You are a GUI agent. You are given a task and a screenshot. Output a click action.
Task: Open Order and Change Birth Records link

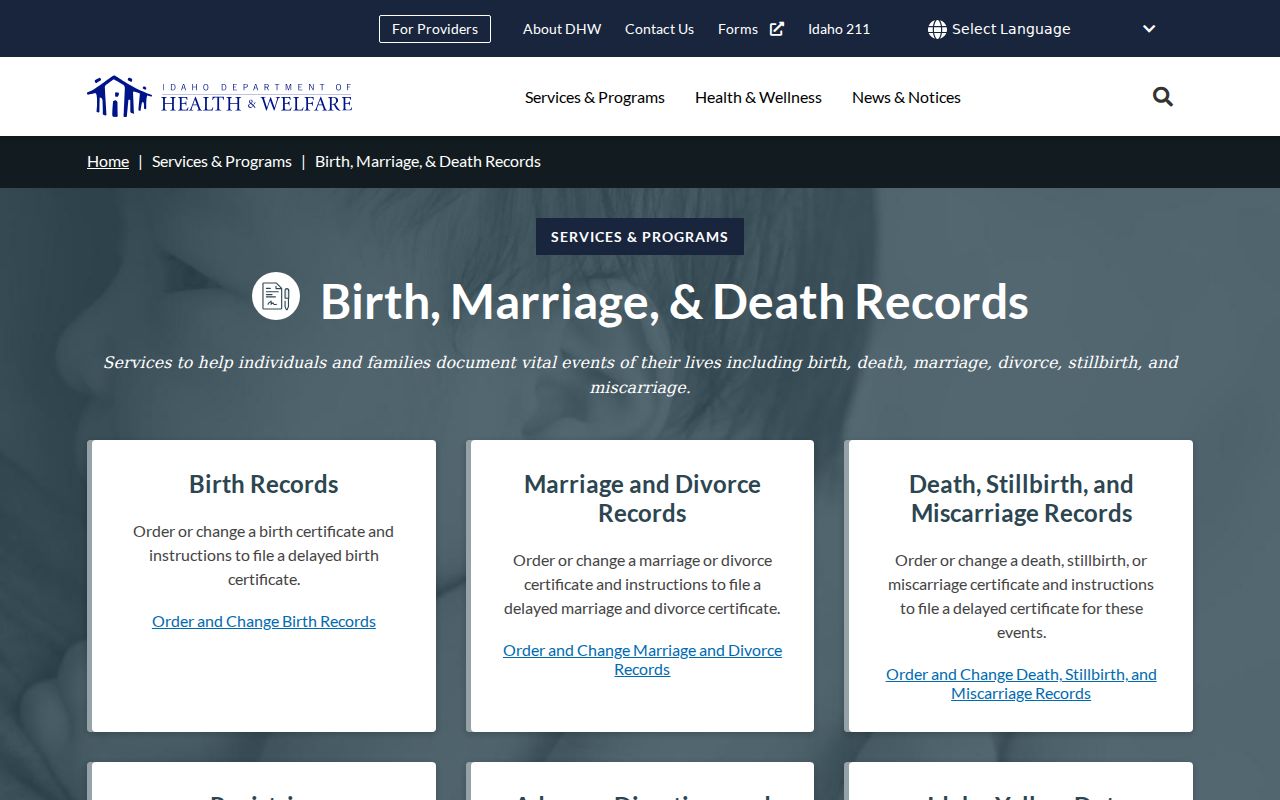click(264, 621)
